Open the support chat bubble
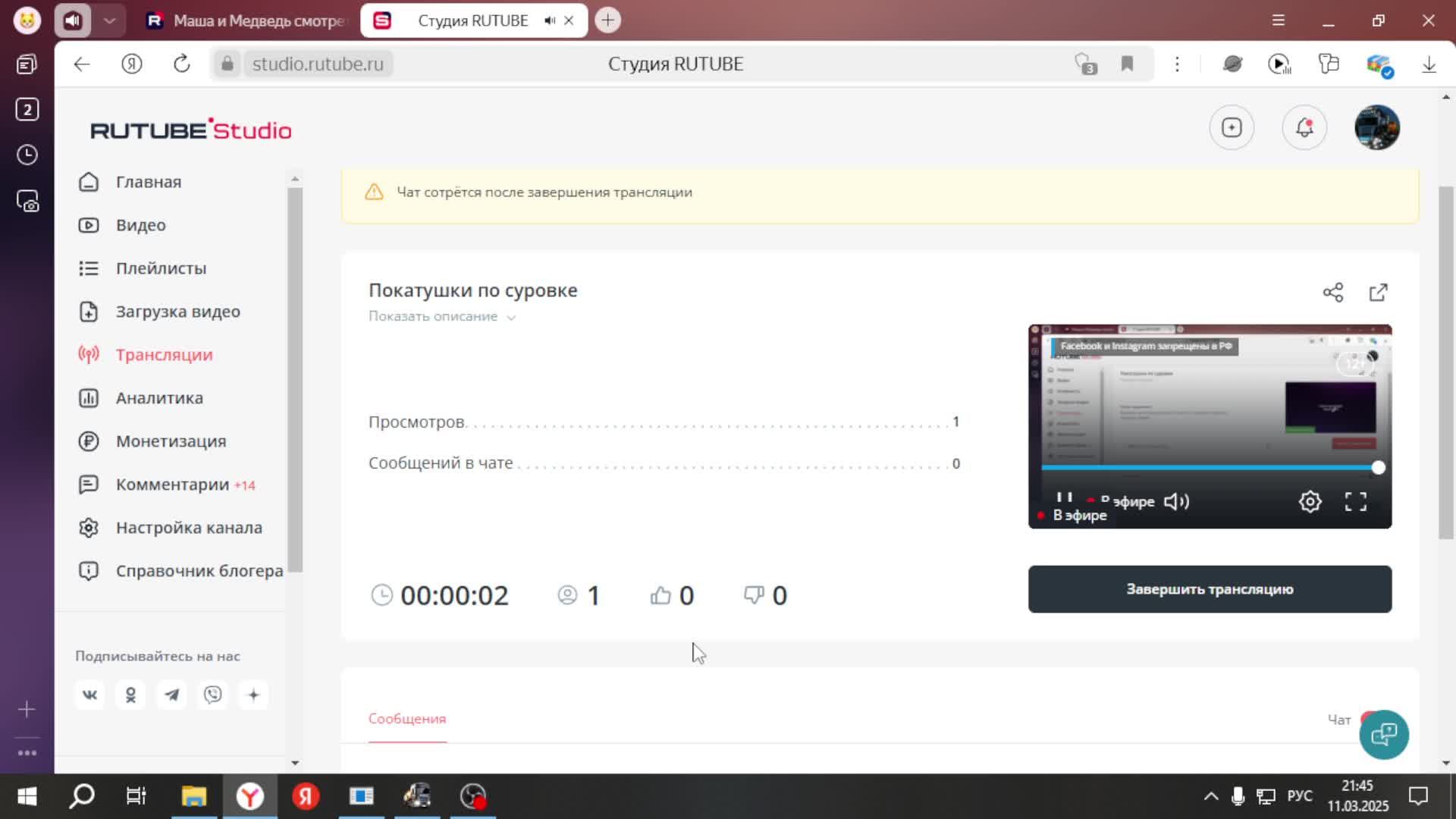Image resolution: width=1456 pixels, height=819 pixels. point(1383,734)
